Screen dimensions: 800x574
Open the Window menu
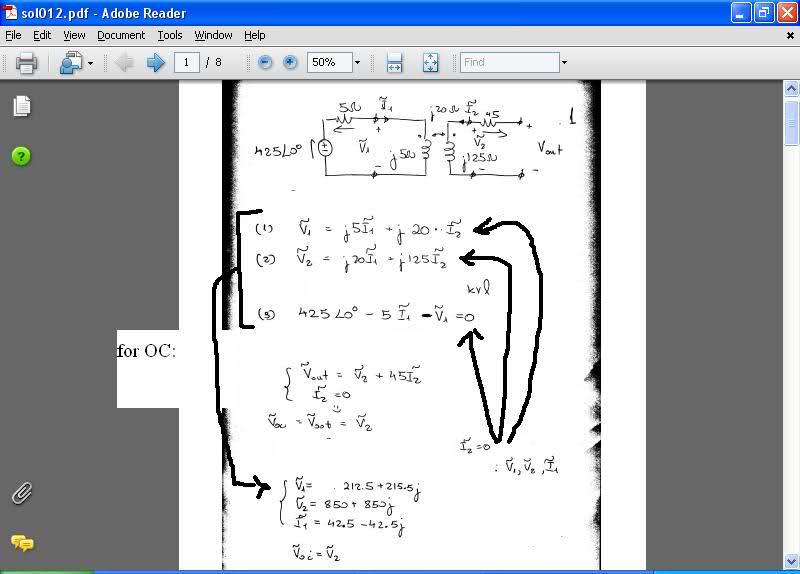pyautogui.click(x=213, y=35)
